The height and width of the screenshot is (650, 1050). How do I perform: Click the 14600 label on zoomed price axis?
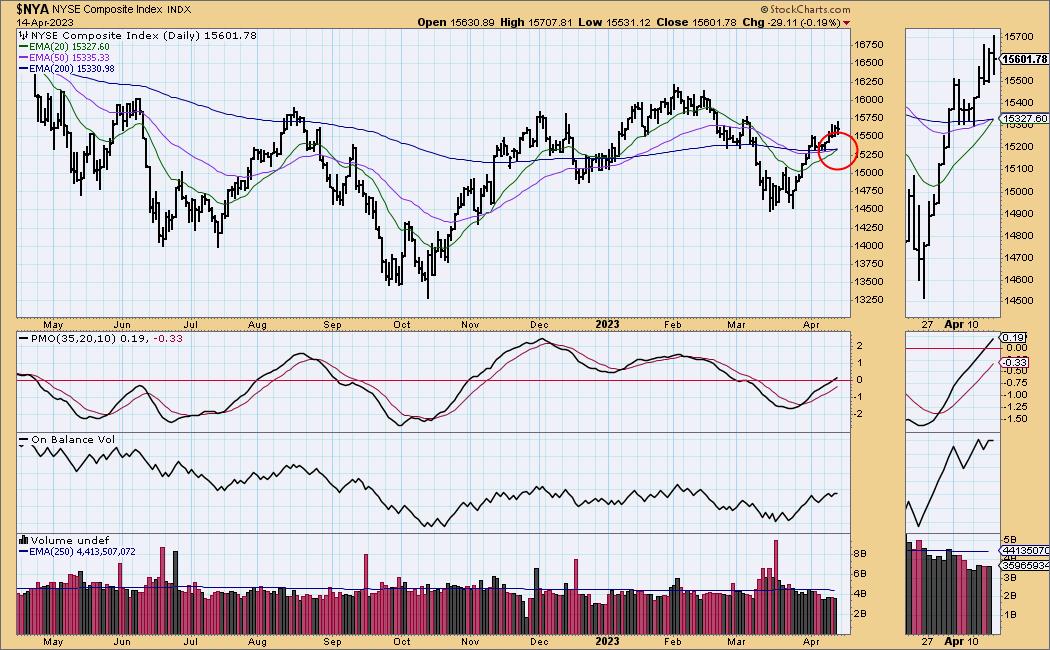click(1017, 279)
